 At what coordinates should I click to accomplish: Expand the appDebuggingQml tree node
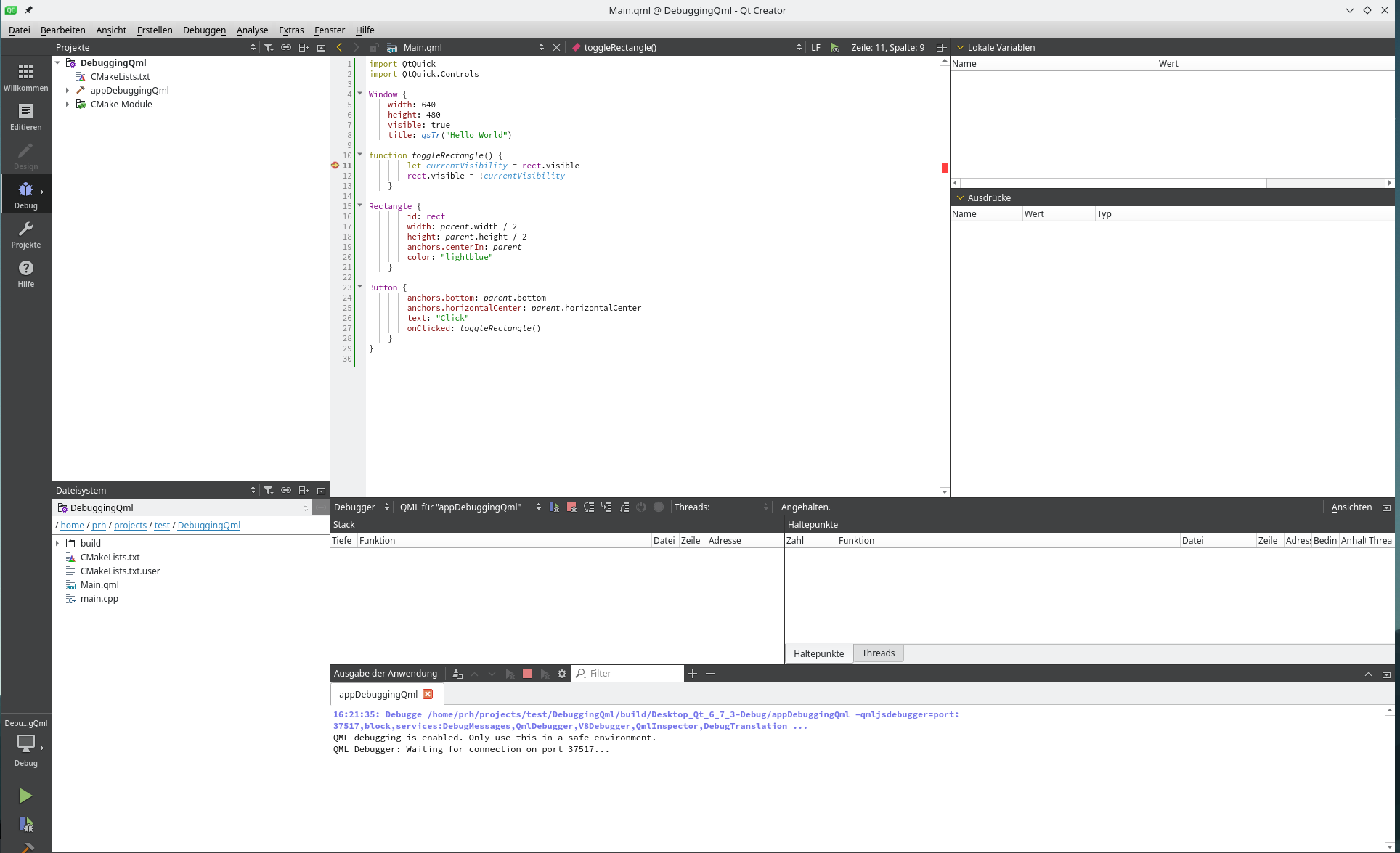click(68, 90)
